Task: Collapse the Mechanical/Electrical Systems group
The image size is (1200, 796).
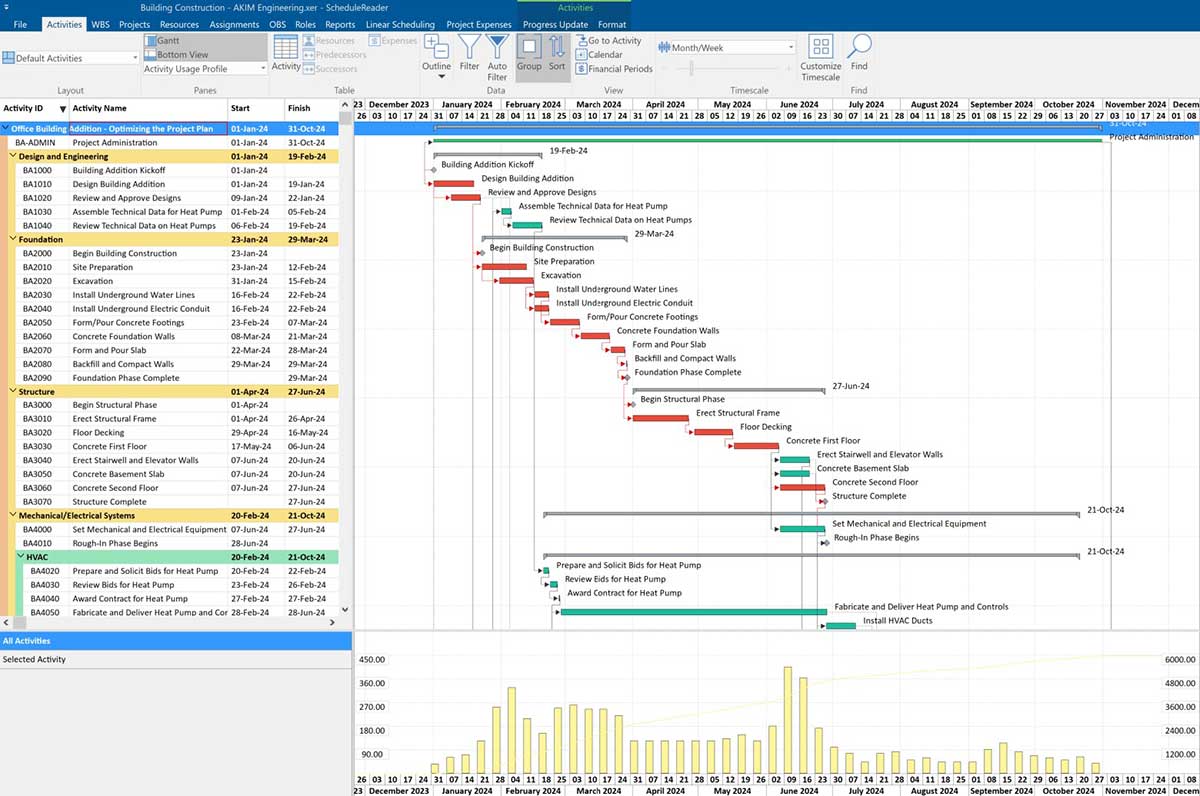Action: (x=13, y=516)
